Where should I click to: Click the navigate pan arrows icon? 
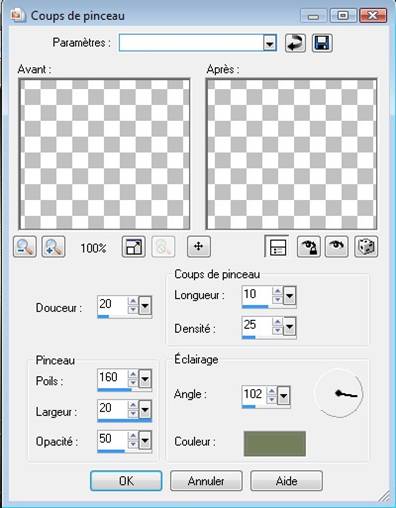[x=199, y=247]
